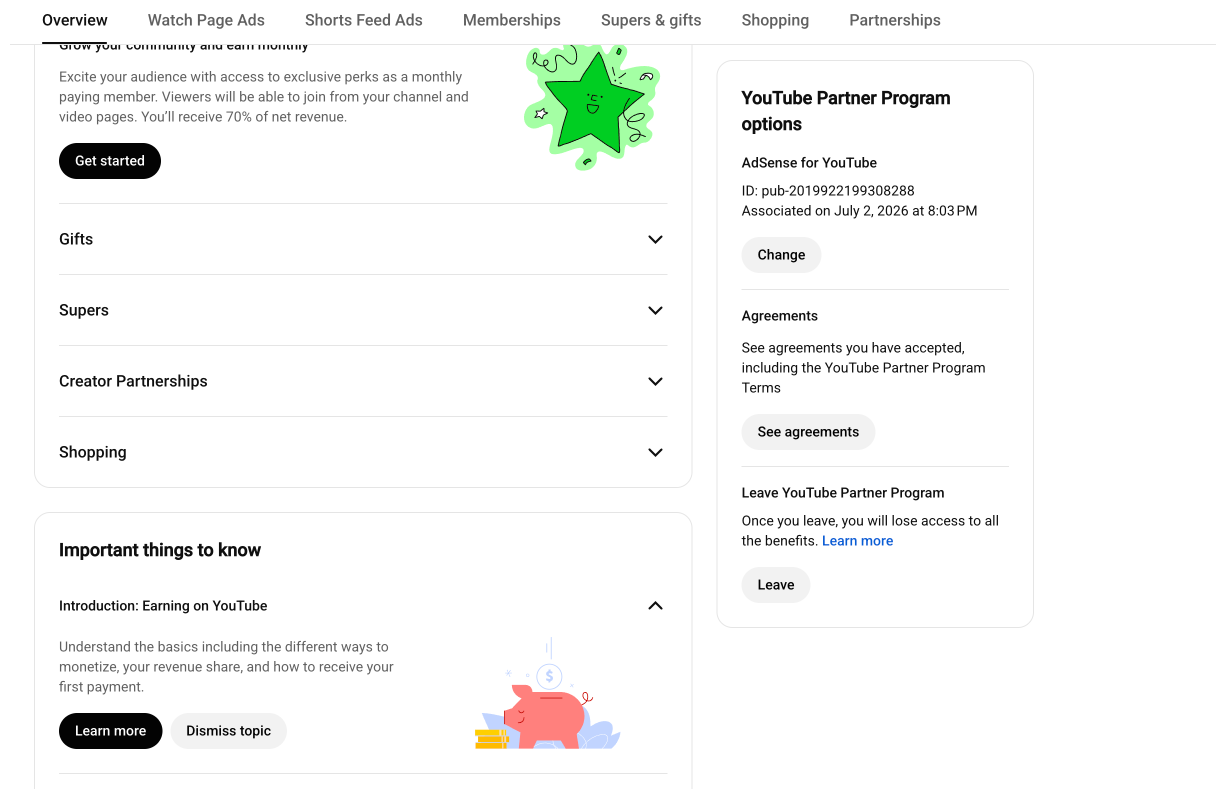Open the Shorts Feed Ads tab
Screen dimensions: 1216x789
pos(364,20)
